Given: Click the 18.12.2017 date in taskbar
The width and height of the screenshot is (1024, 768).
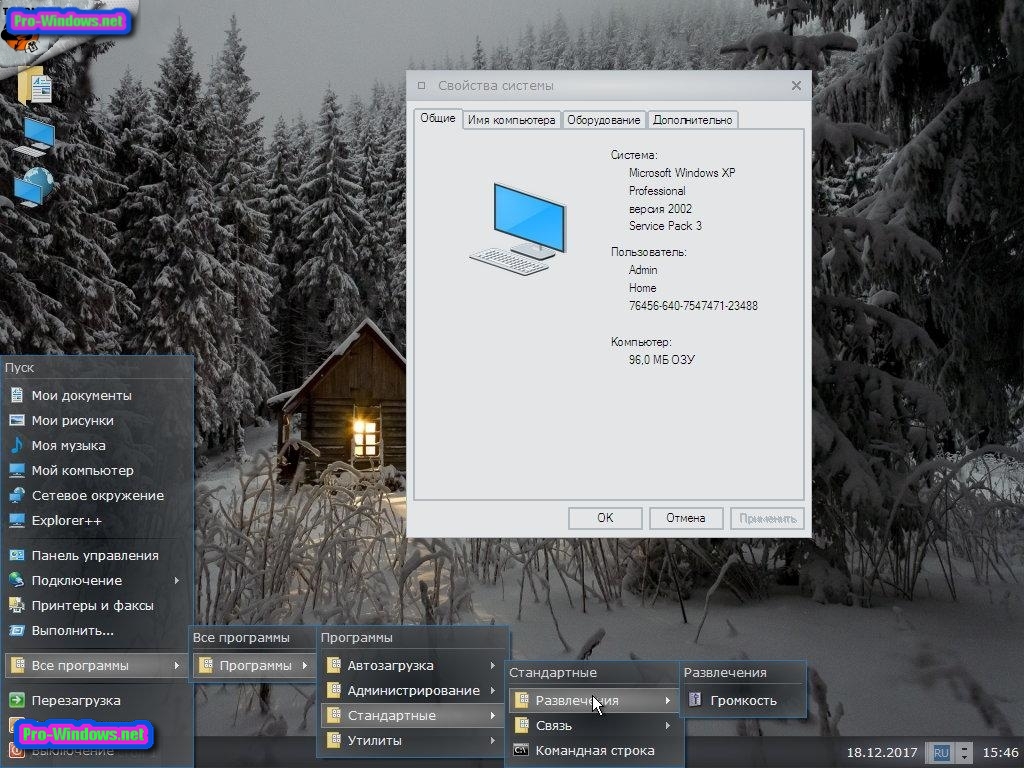Looking at the screenshot, I should pyautogui.click(x=882, y=752).
